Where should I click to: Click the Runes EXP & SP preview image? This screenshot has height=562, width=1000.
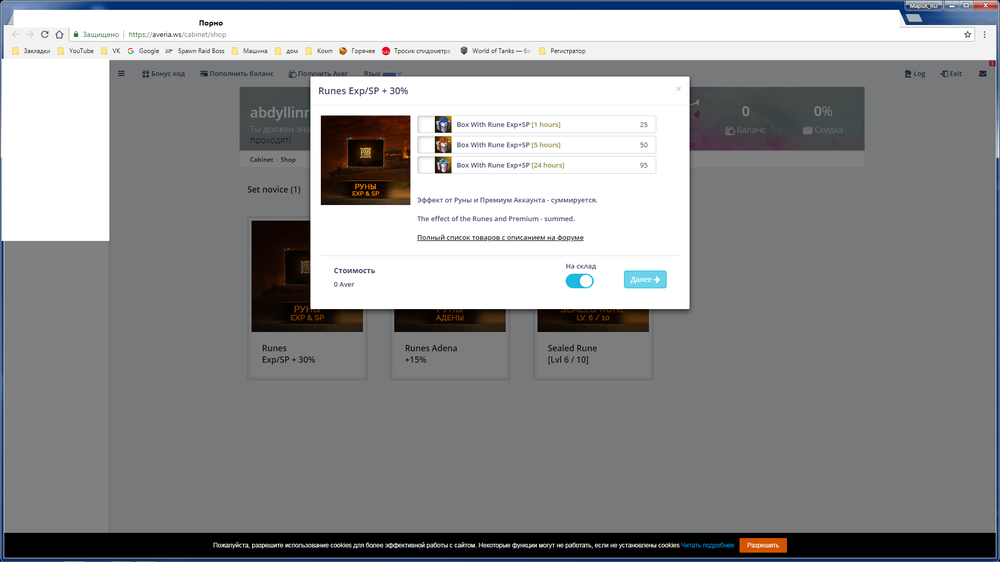[365, 160]
